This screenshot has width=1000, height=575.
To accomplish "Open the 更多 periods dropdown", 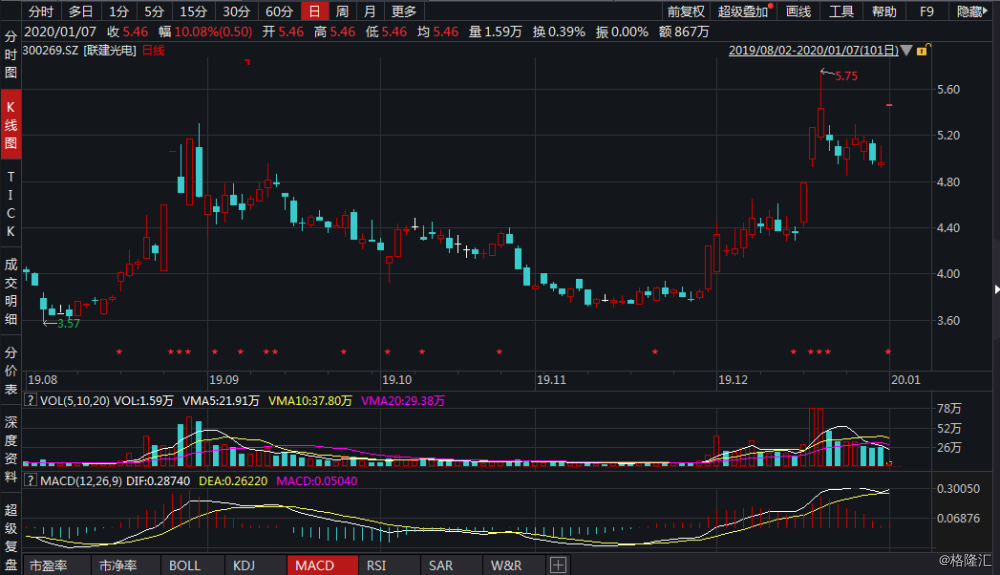I will [404, 12].
